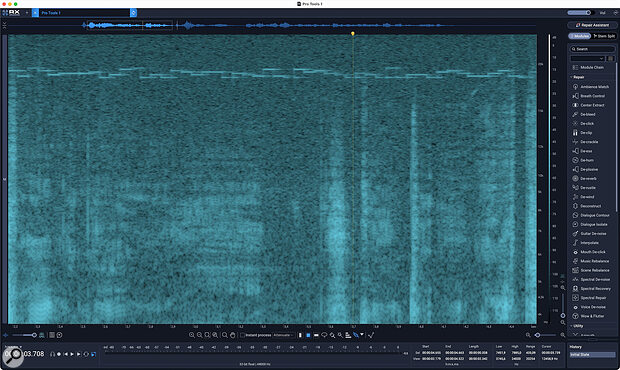Screen dimensions: 620x370
Task: Open the Deconstruct module
Action: (587, 206)
